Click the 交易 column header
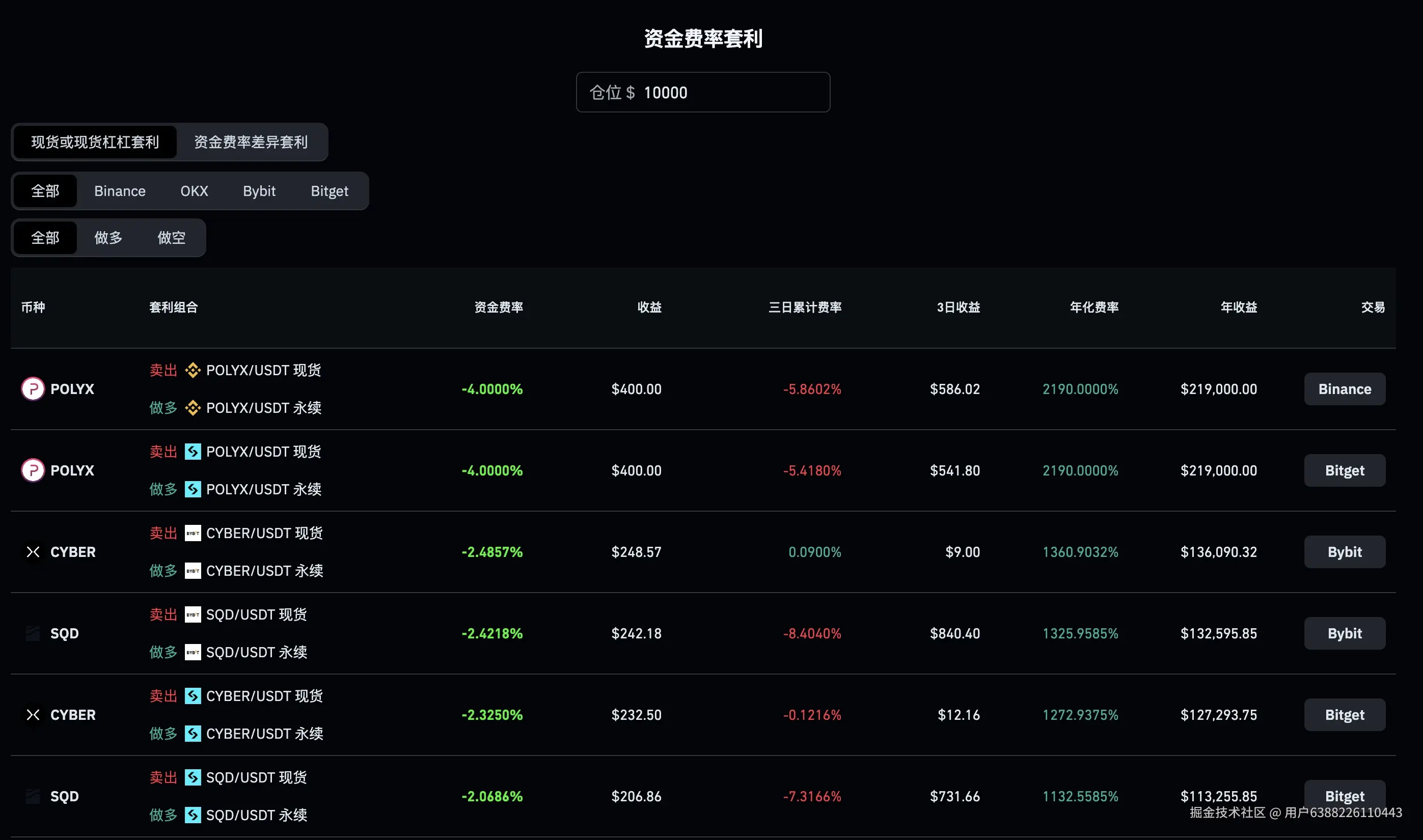The width and height of the screenshot is (1423, 840). click(1373, 307)
